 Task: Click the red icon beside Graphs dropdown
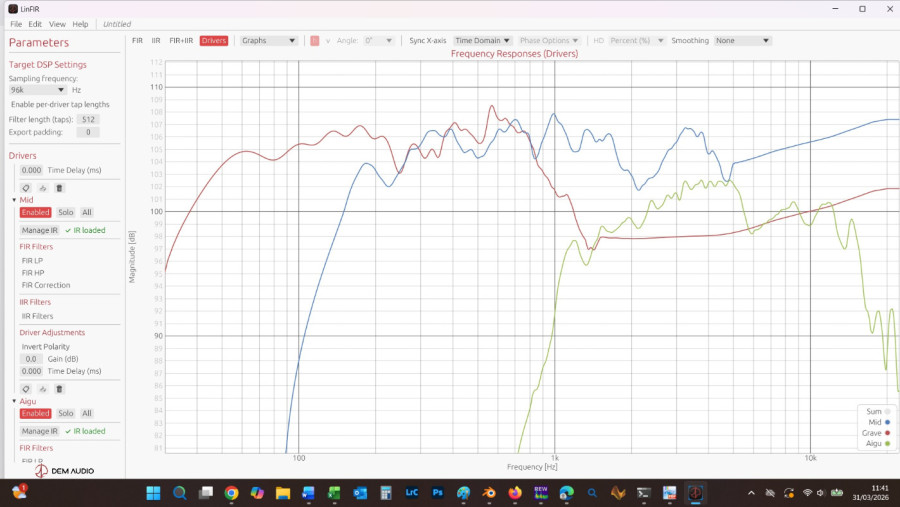[314, 41]
